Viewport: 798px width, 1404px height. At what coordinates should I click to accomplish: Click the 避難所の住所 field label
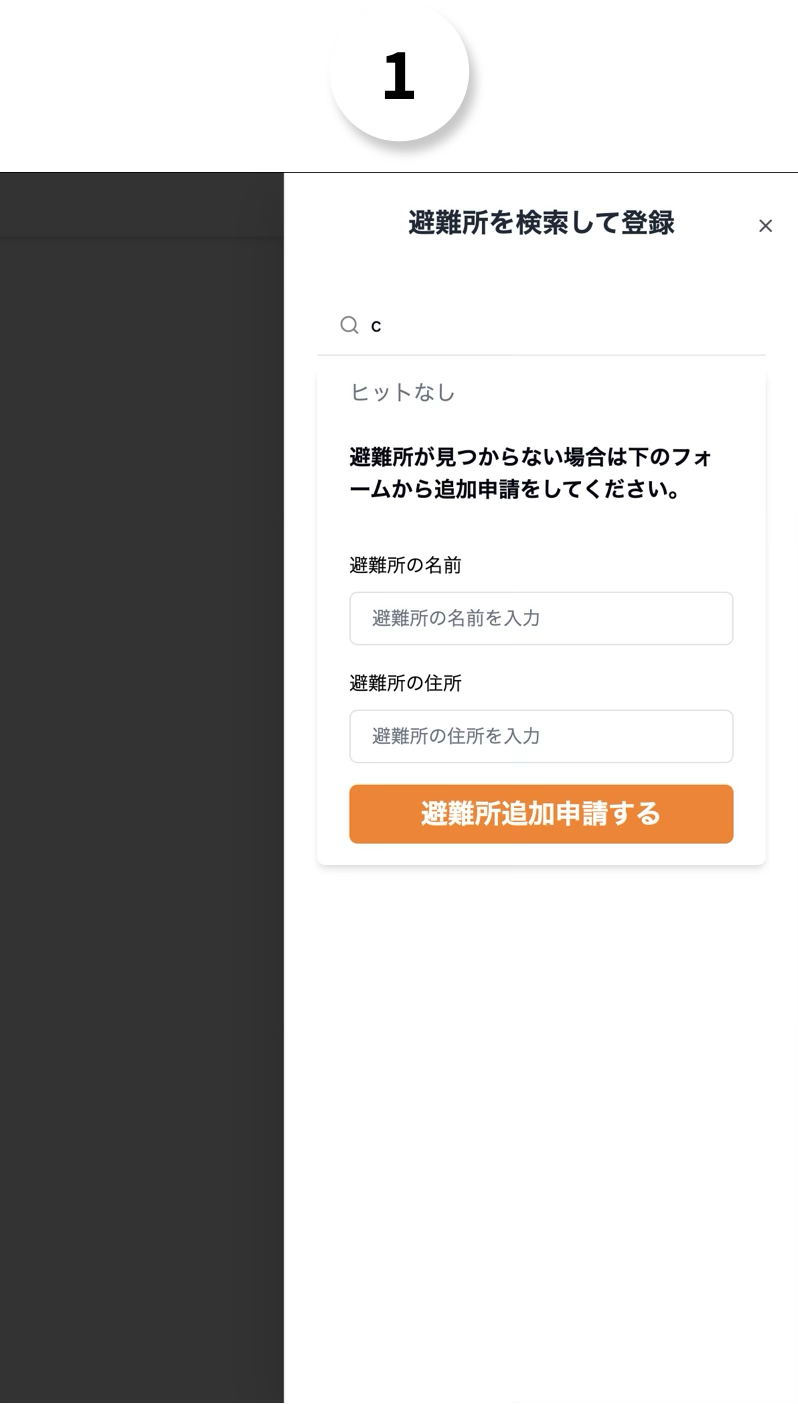[405, 683]
